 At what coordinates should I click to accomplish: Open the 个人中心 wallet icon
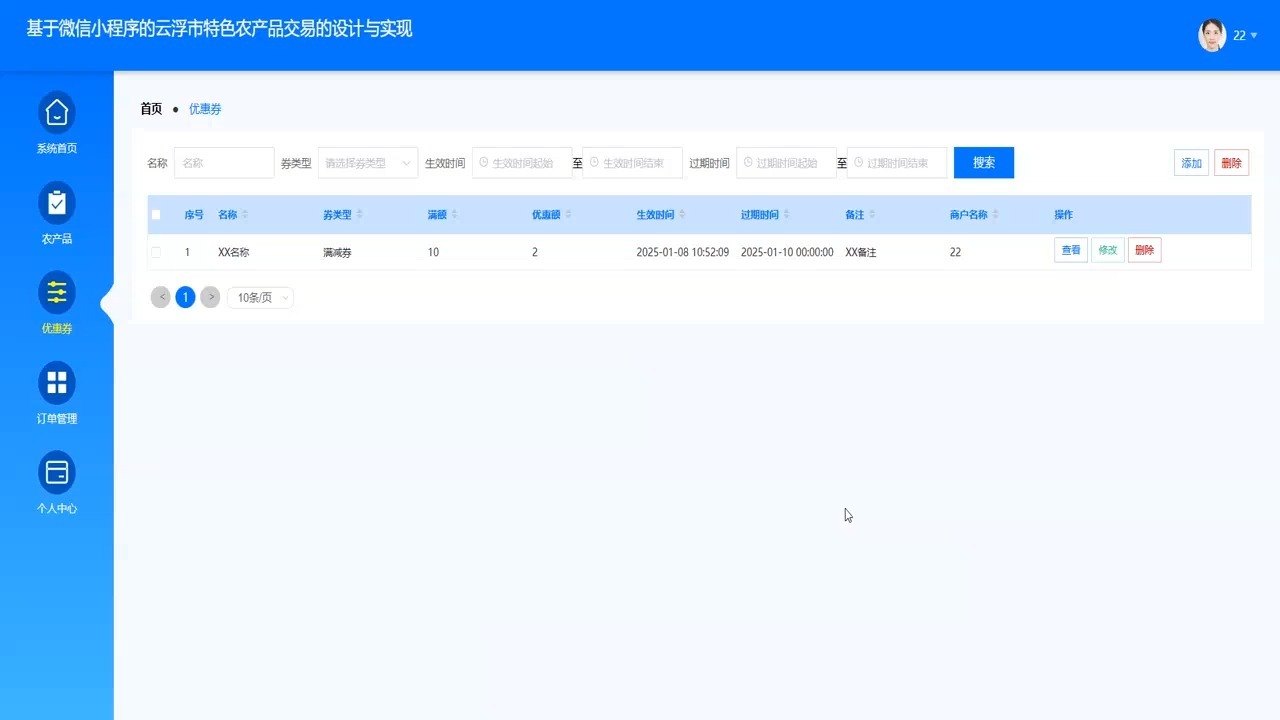[57, 472]
